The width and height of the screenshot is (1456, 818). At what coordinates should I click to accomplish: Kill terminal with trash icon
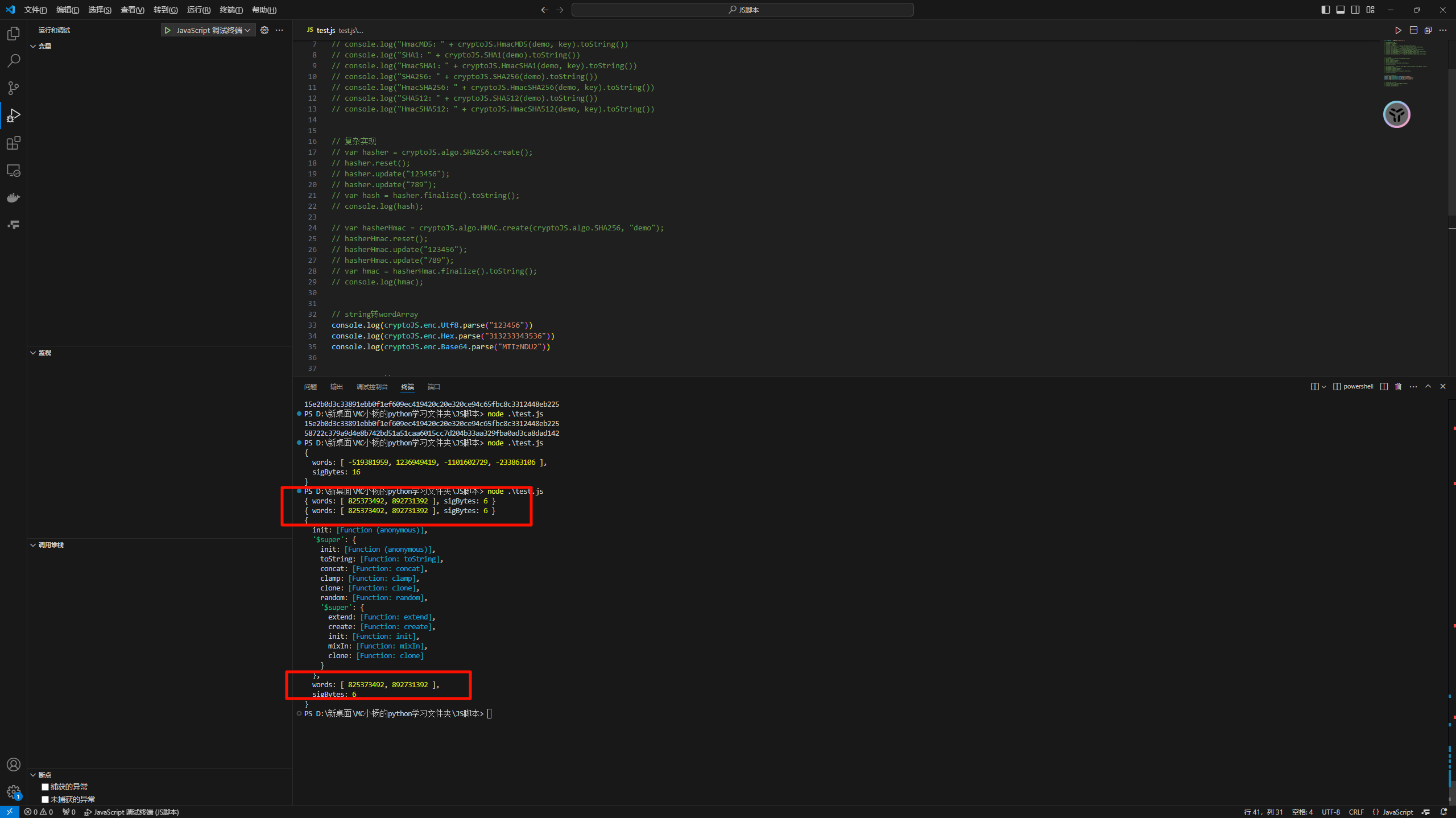tap(1399, 387)
